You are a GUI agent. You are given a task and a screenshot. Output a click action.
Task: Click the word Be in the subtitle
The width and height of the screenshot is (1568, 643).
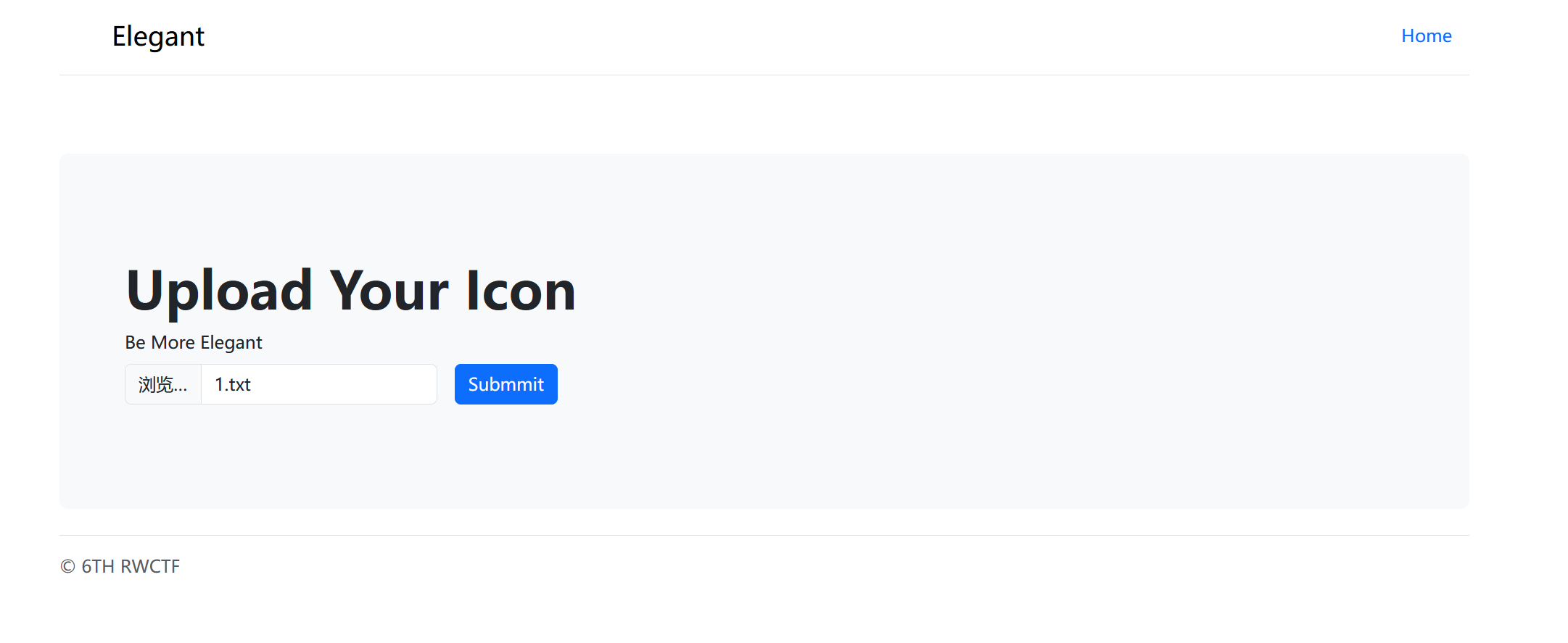coord(136,342)
